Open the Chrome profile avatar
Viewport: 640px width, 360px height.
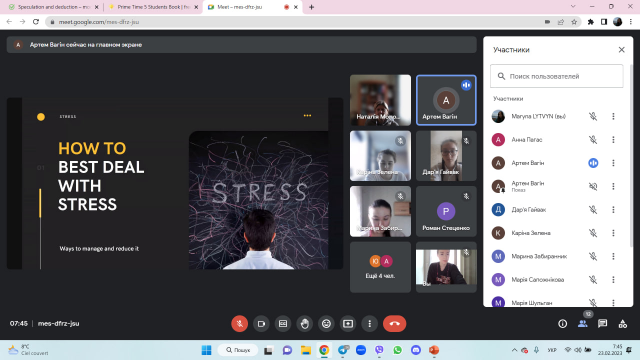pyautogui.click(x=618, y=22)
